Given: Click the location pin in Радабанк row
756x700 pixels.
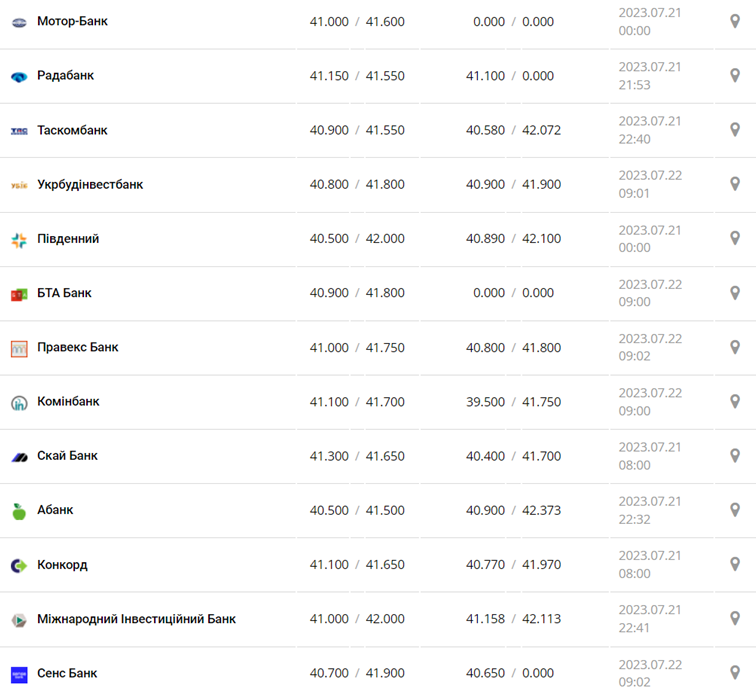Looking at the screenshot, I should tap(735, 75).
